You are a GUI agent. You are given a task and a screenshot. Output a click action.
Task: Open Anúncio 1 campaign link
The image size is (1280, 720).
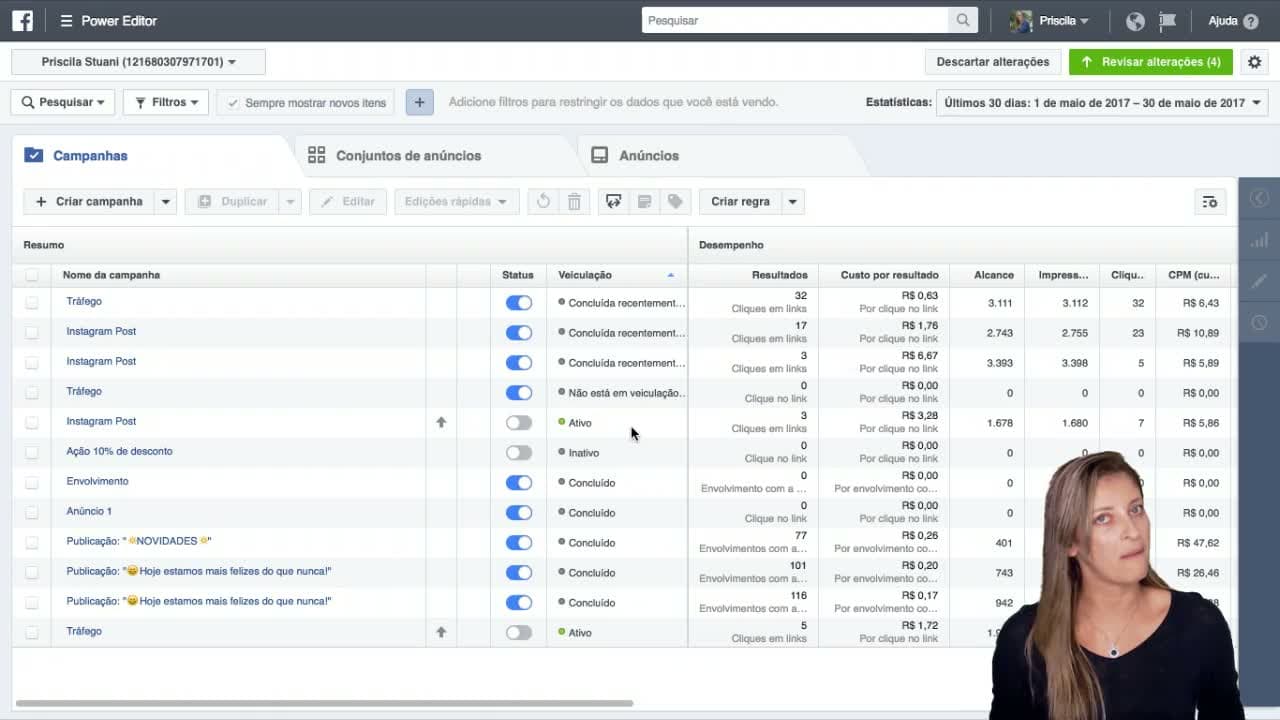(89, 511)
